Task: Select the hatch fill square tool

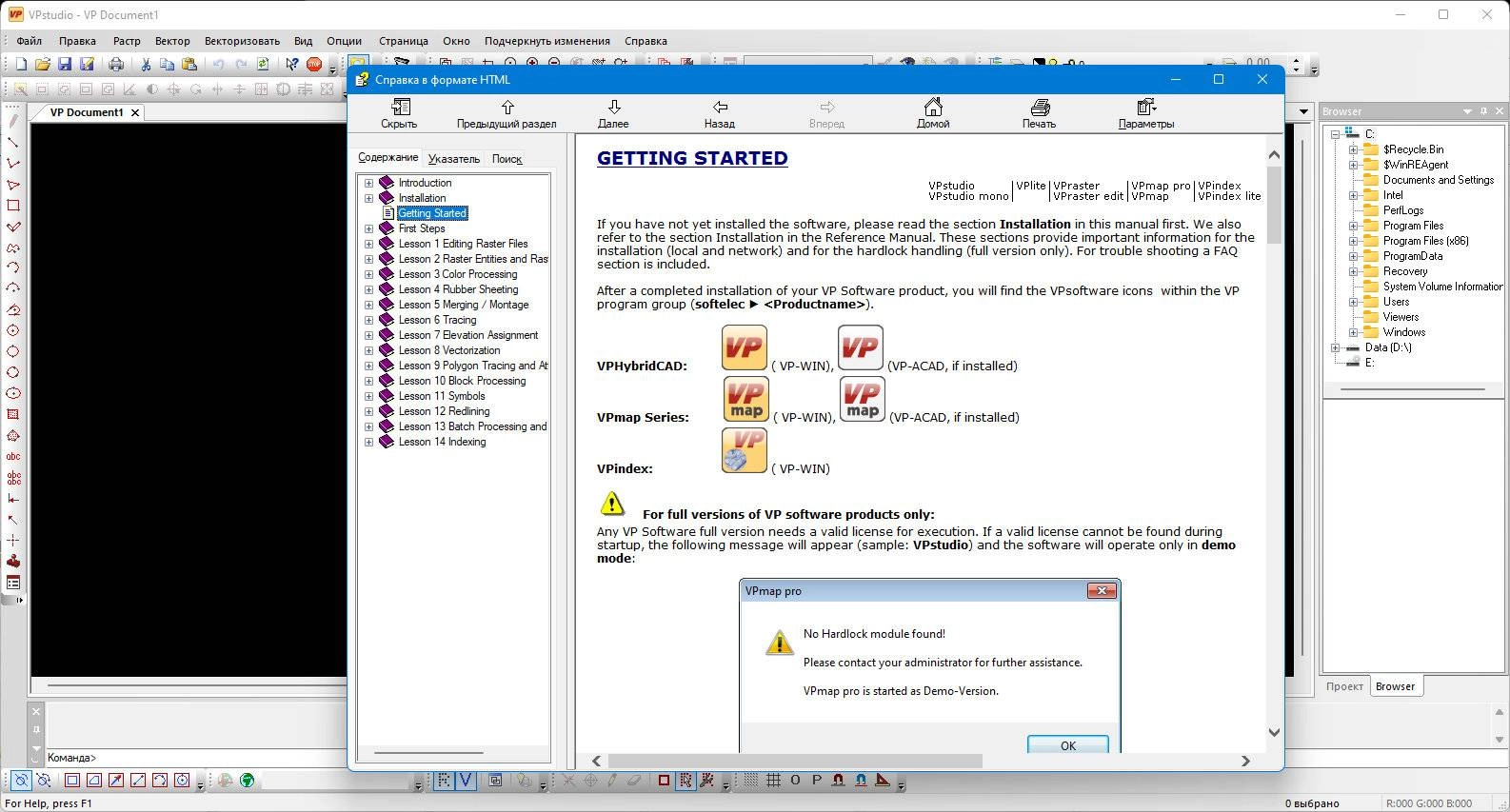Action: (13, 415)
